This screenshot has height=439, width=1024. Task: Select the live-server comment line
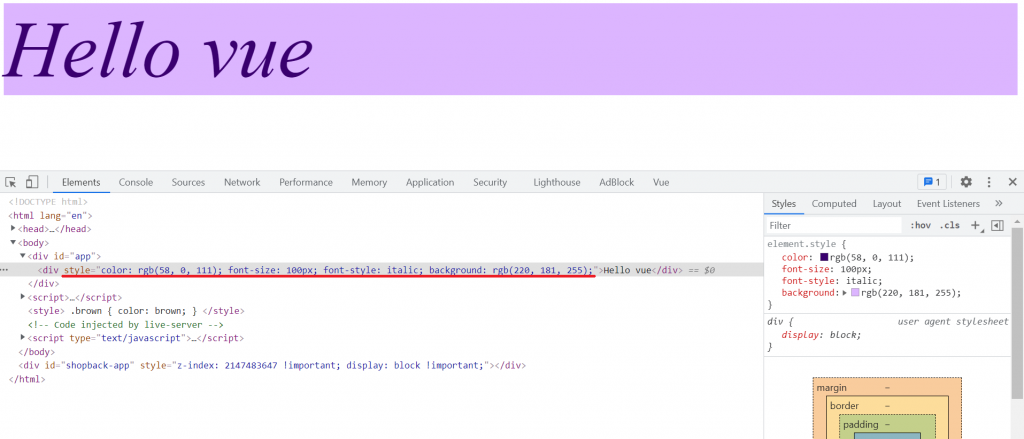tap(126, 325)
